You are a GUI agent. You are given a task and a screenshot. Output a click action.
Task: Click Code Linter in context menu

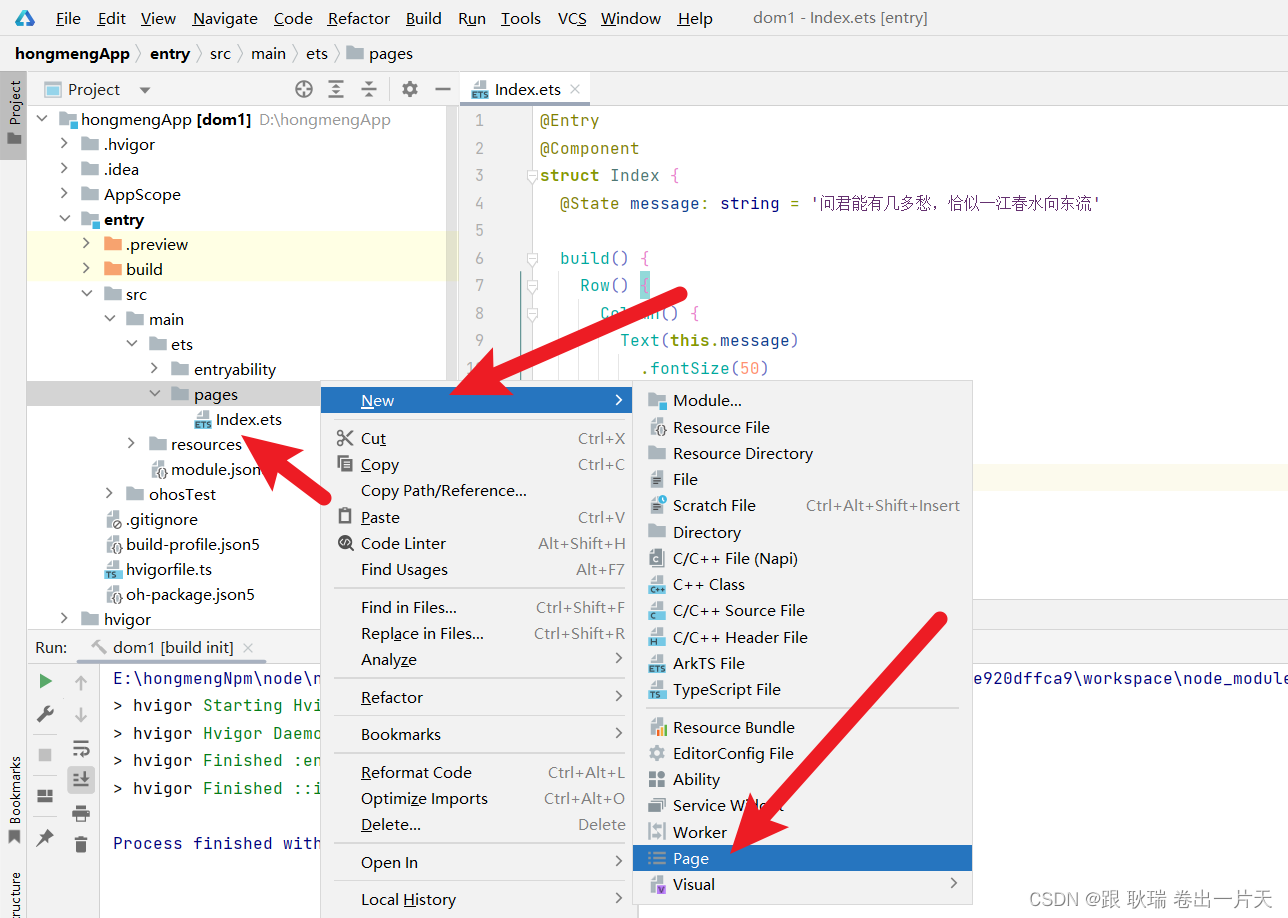pyautogui.click(x=477, y=543)
